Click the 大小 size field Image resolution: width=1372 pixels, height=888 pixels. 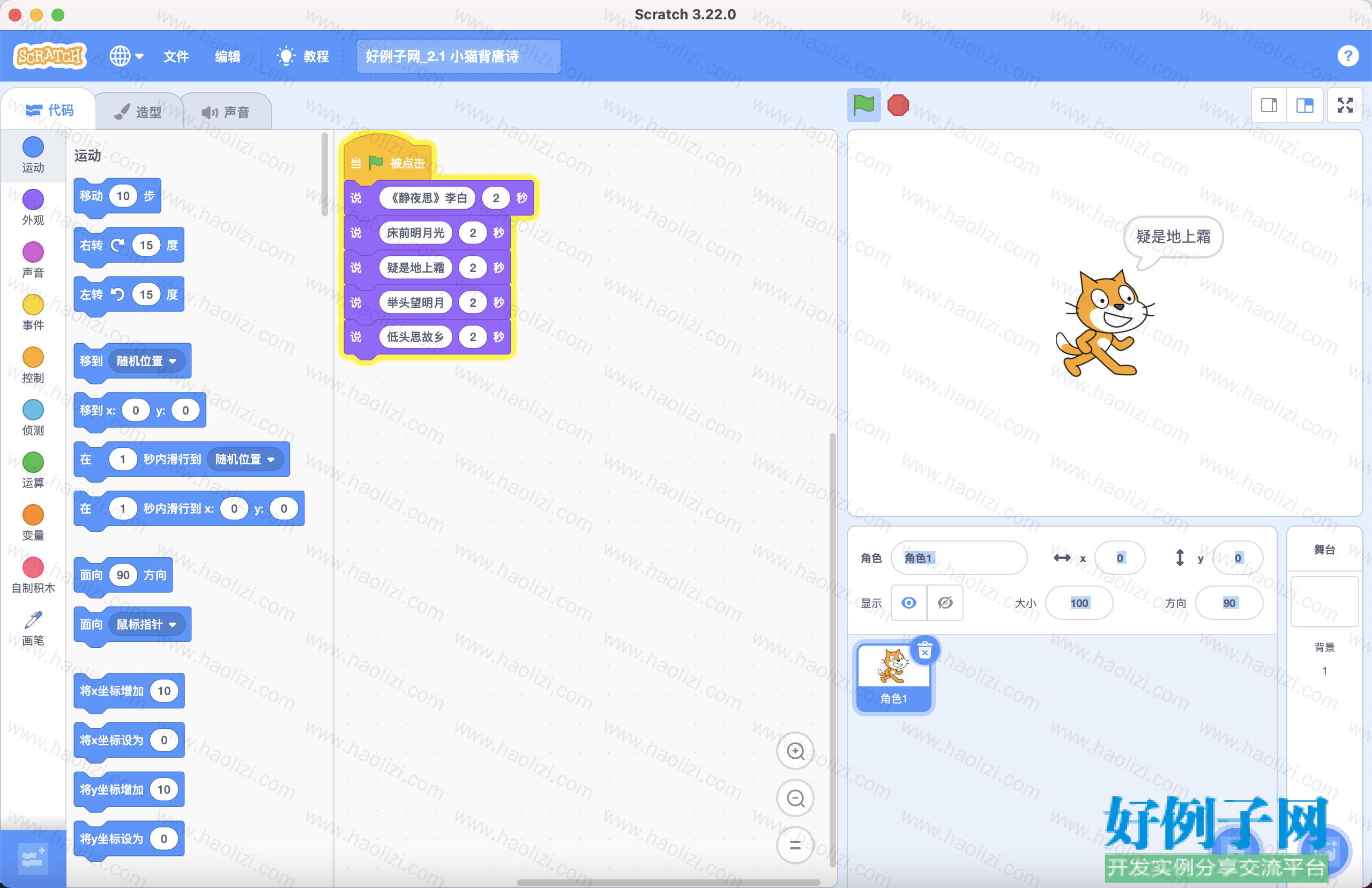point(1079,603)
